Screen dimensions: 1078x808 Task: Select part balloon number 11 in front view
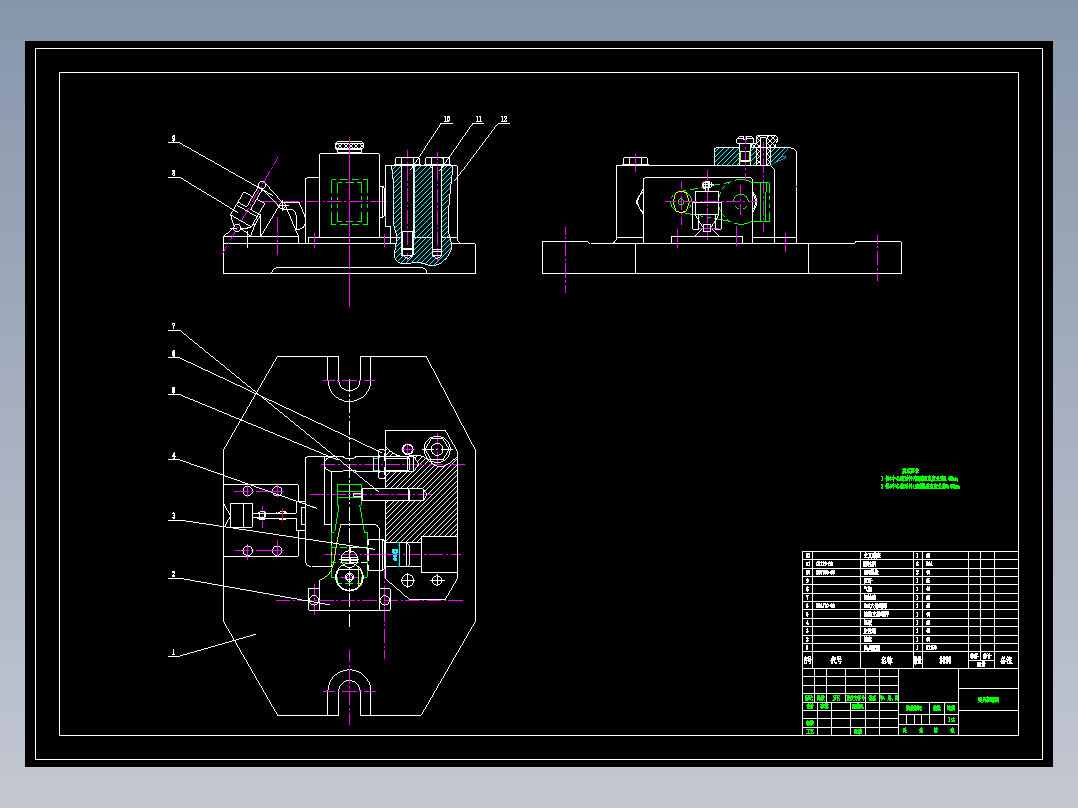click(x=478, y=119)
